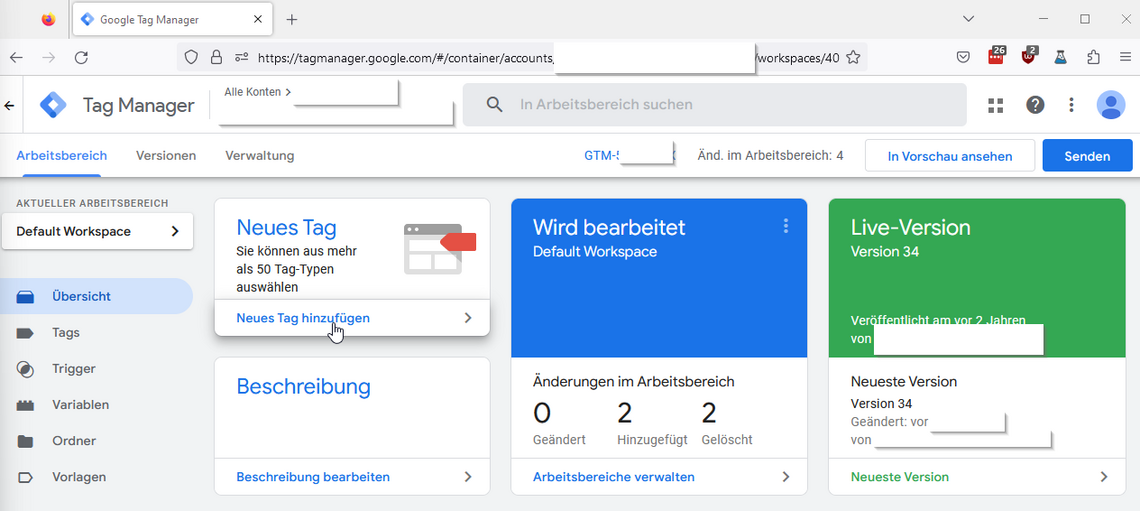Screen dimensions: 1140x511
Task: Open Variablen in the sidebar
Action: [x=80, y=405]
